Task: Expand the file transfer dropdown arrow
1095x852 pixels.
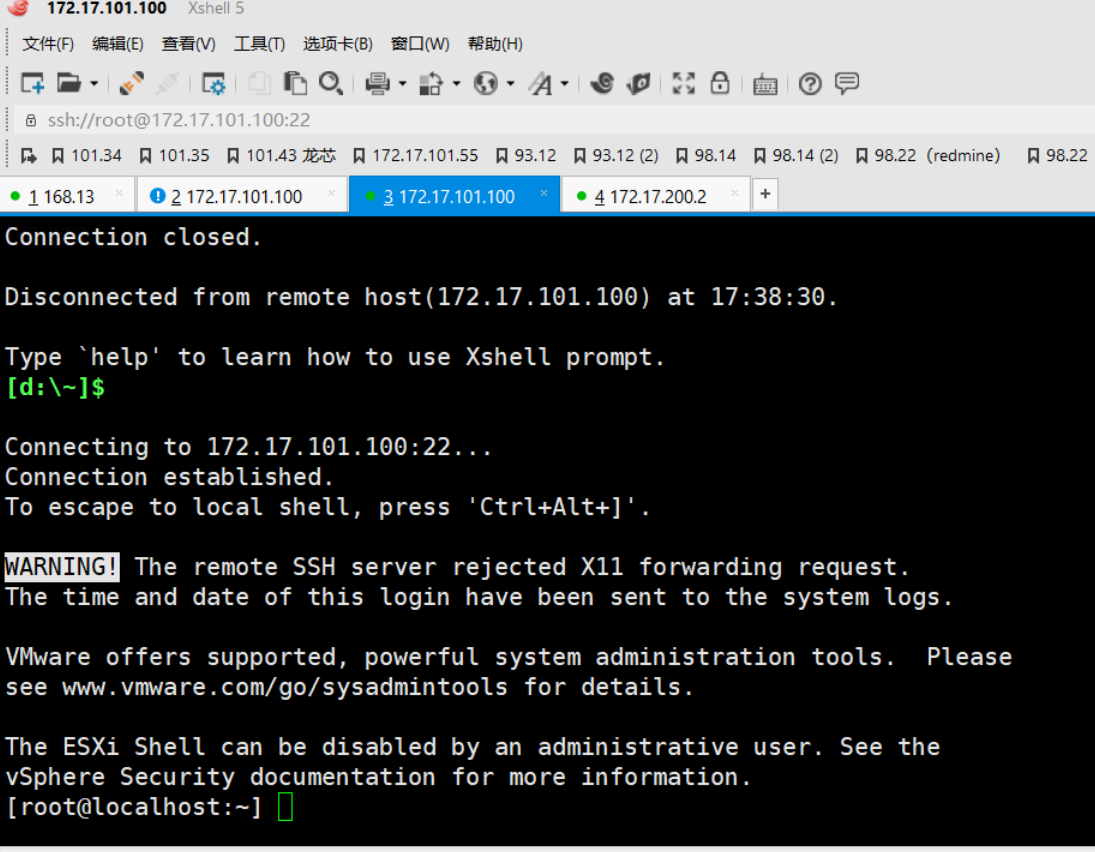Action: [457, 85]
